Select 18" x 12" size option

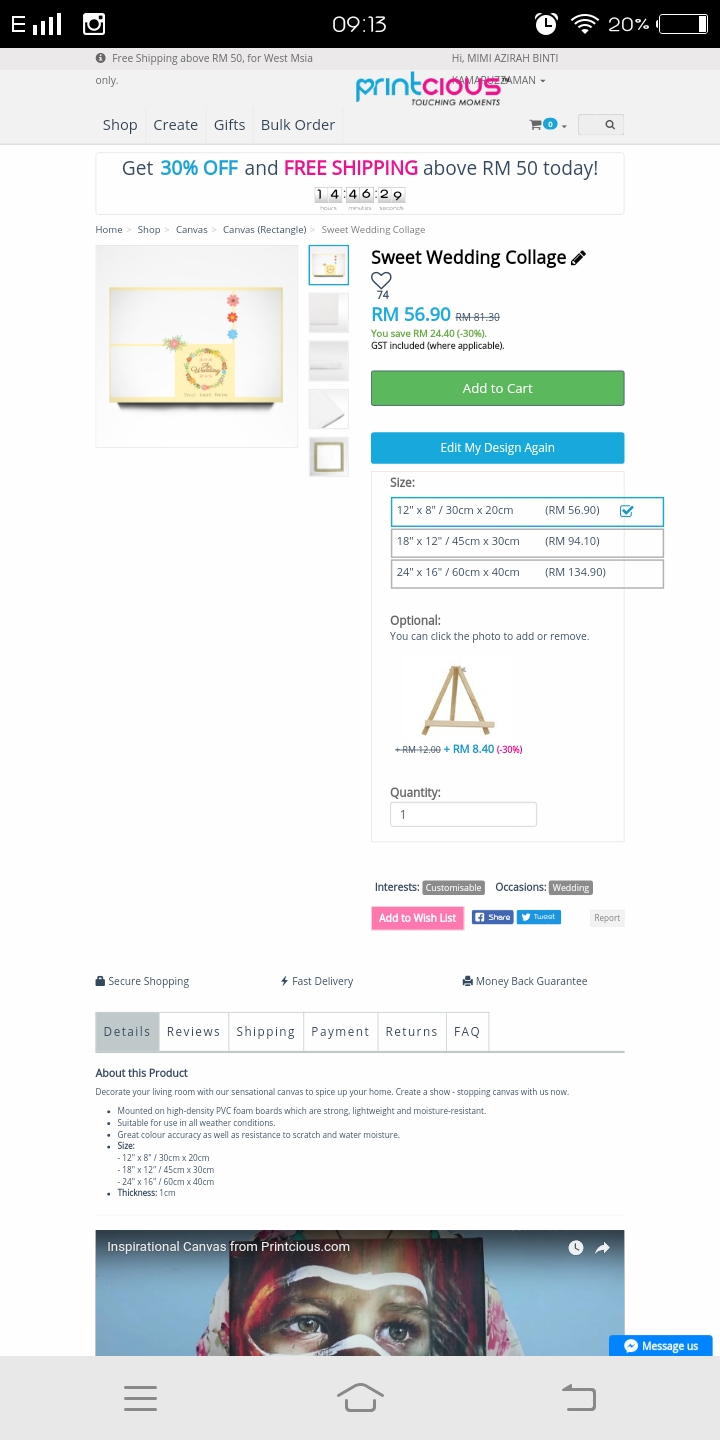coord(527,542)
